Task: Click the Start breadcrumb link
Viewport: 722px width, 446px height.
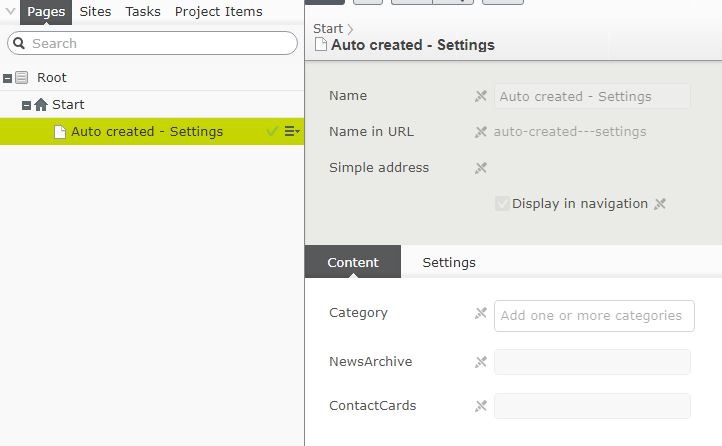Action: pyautogui.click(x=327, y=29)
